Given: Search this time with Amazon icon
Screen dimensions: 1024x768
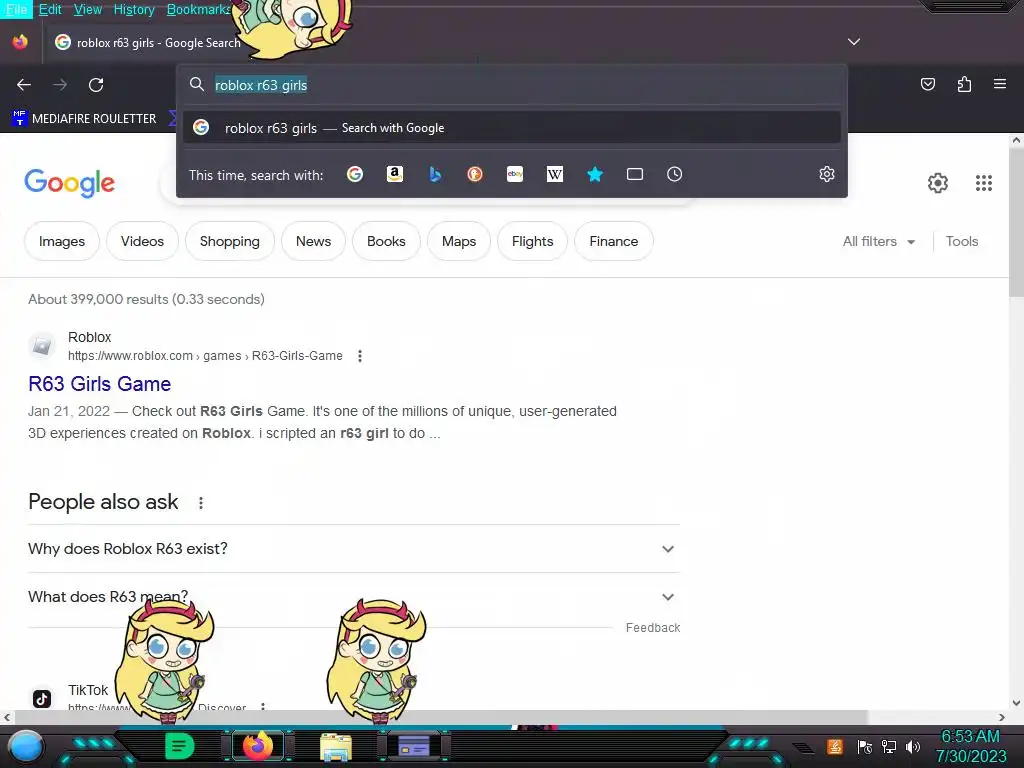Looking at the screenshot, I should point(394,174).
